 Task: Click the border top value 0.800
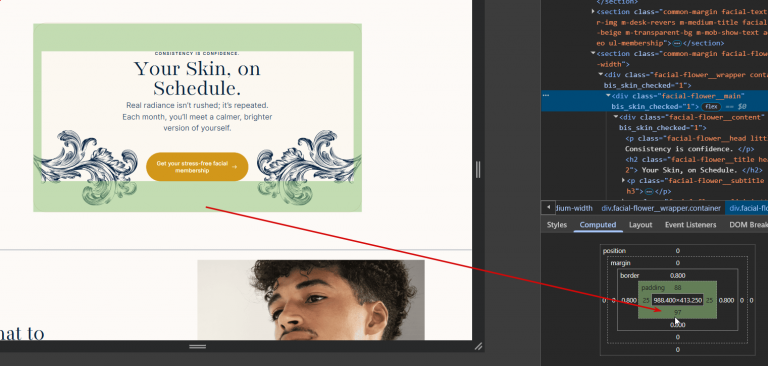677,275
